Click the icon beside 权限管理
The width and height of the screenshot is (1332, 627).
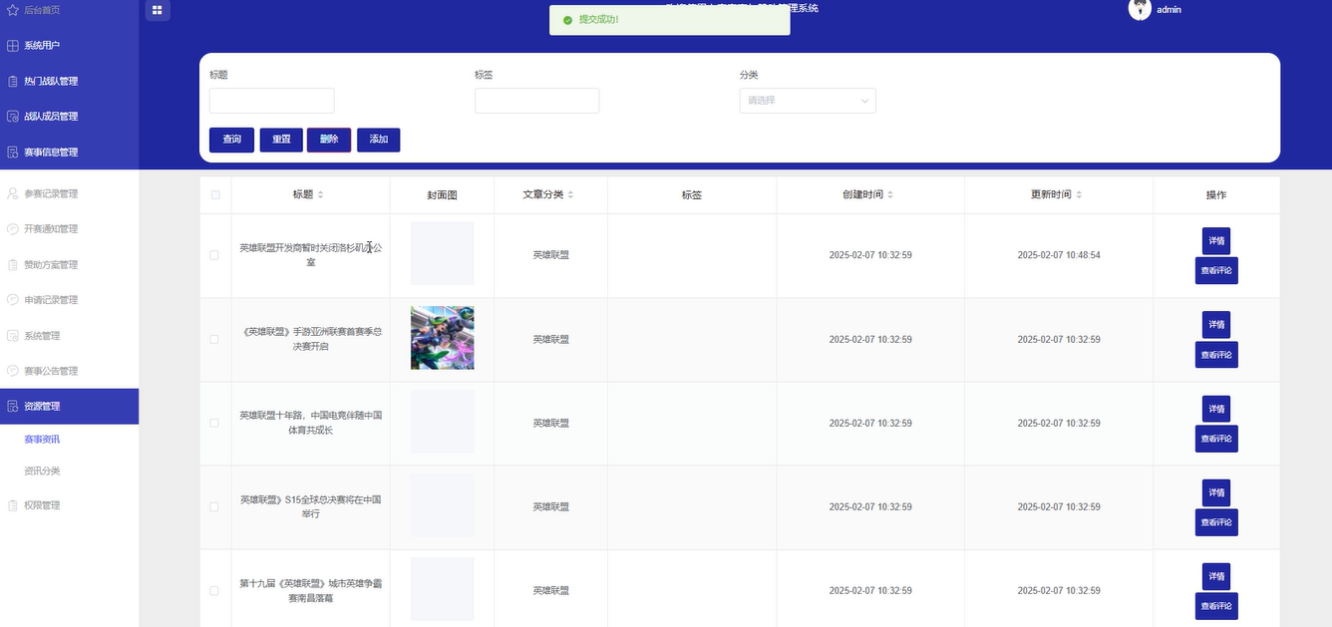tap(13, 505)
